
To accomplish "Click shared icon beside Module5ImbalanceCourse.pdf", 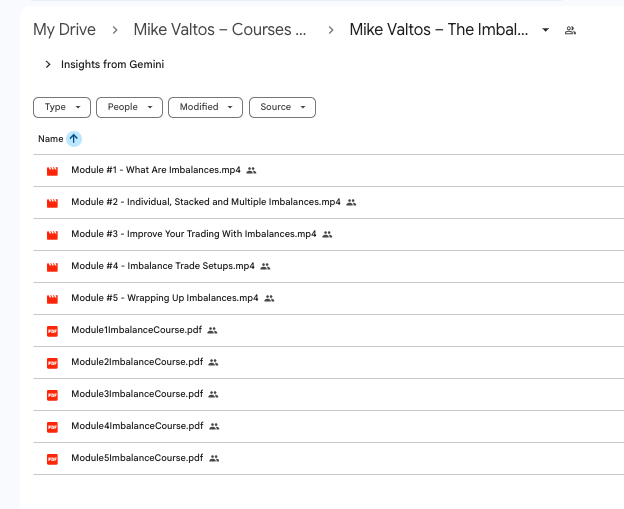I will click(x=214, y=459).
